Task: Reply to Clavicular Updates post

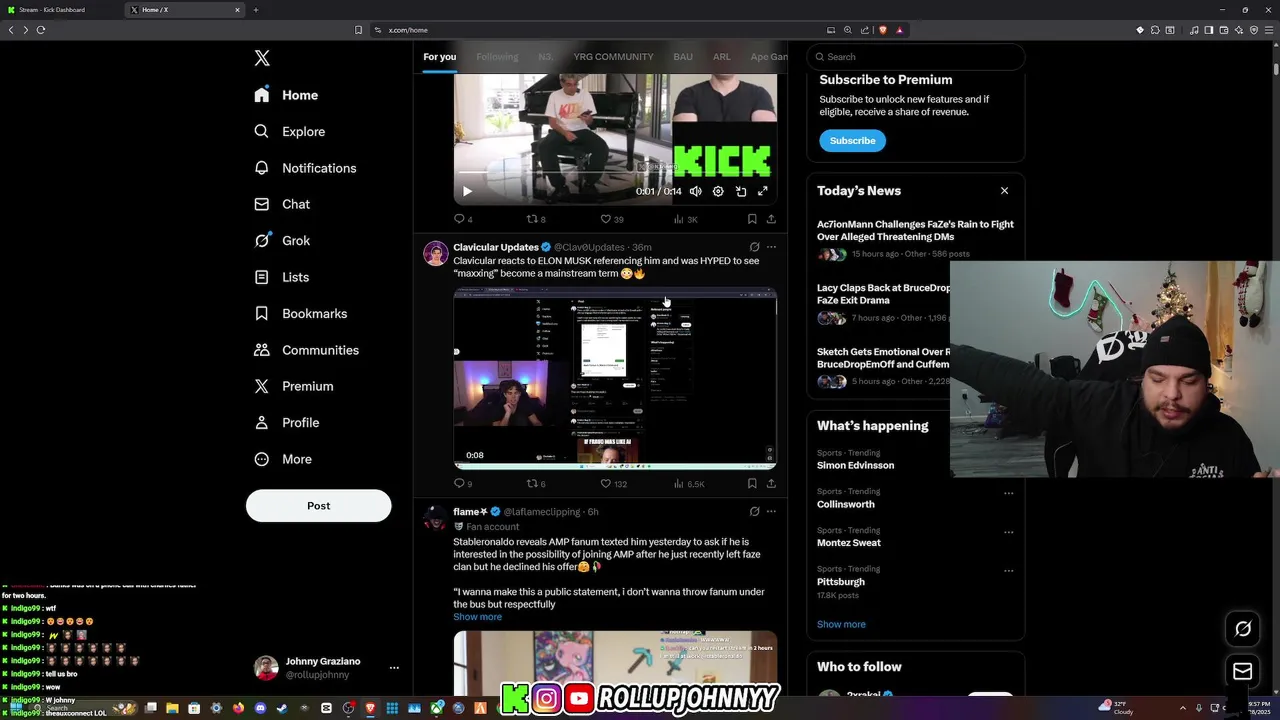Action: pos(460,484)
